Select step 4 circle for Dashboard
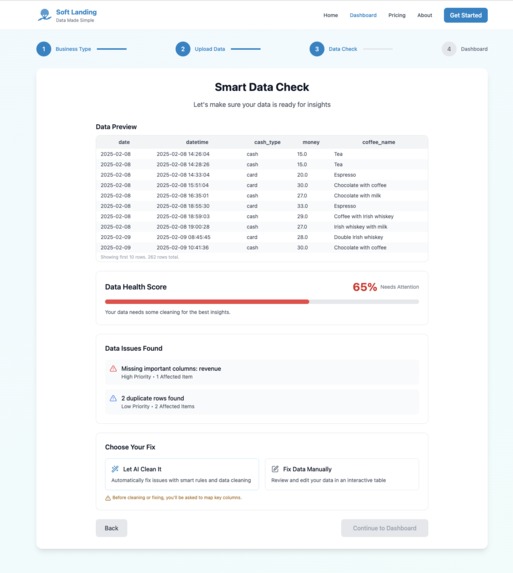The width and height of the screenshot is (513, 573). tap(449, 49)
